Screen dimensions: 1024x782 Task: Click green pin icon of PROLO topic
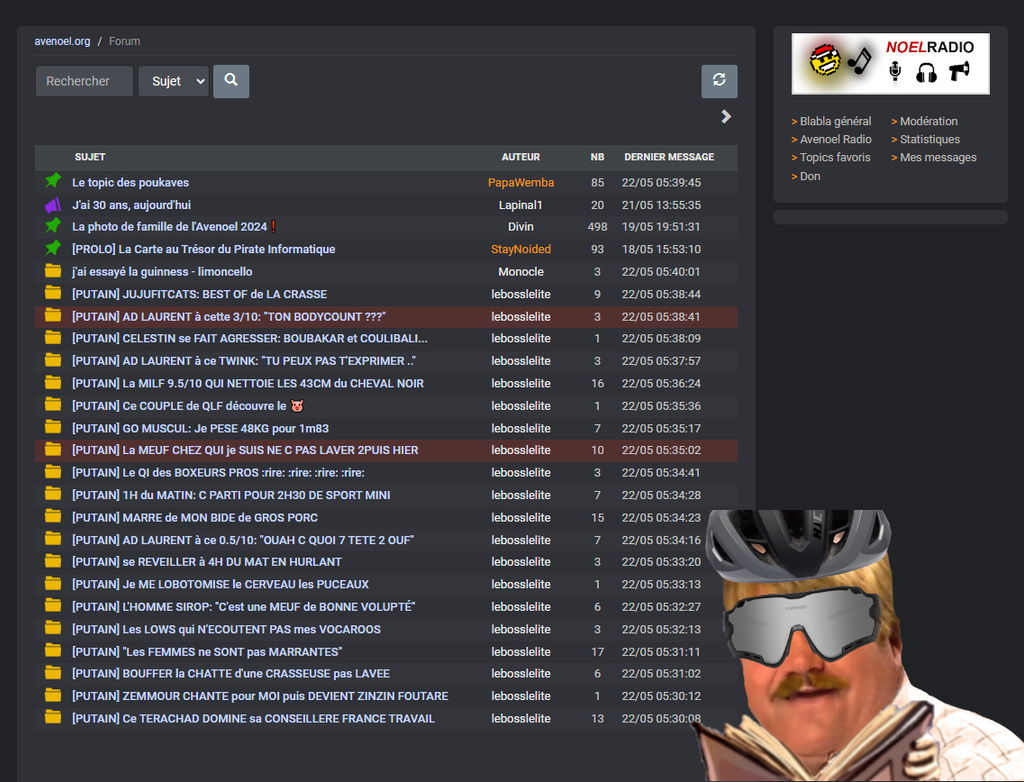(53, 249)
